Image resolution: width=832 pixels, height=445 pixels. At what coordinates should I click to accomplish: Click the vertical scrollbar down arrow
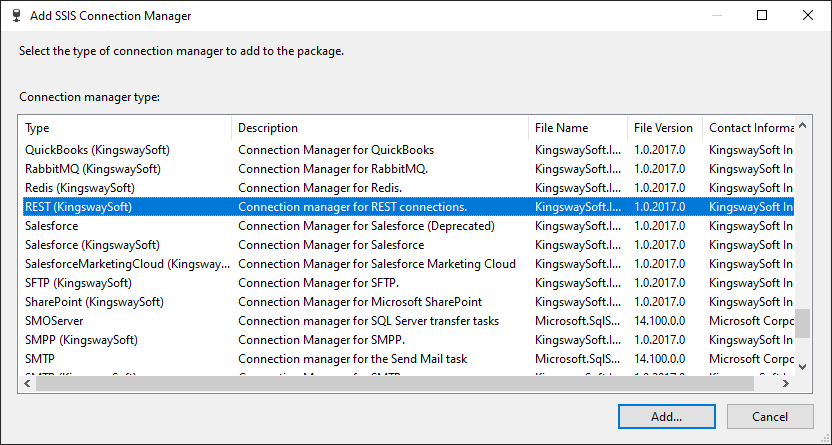point(802,367)
